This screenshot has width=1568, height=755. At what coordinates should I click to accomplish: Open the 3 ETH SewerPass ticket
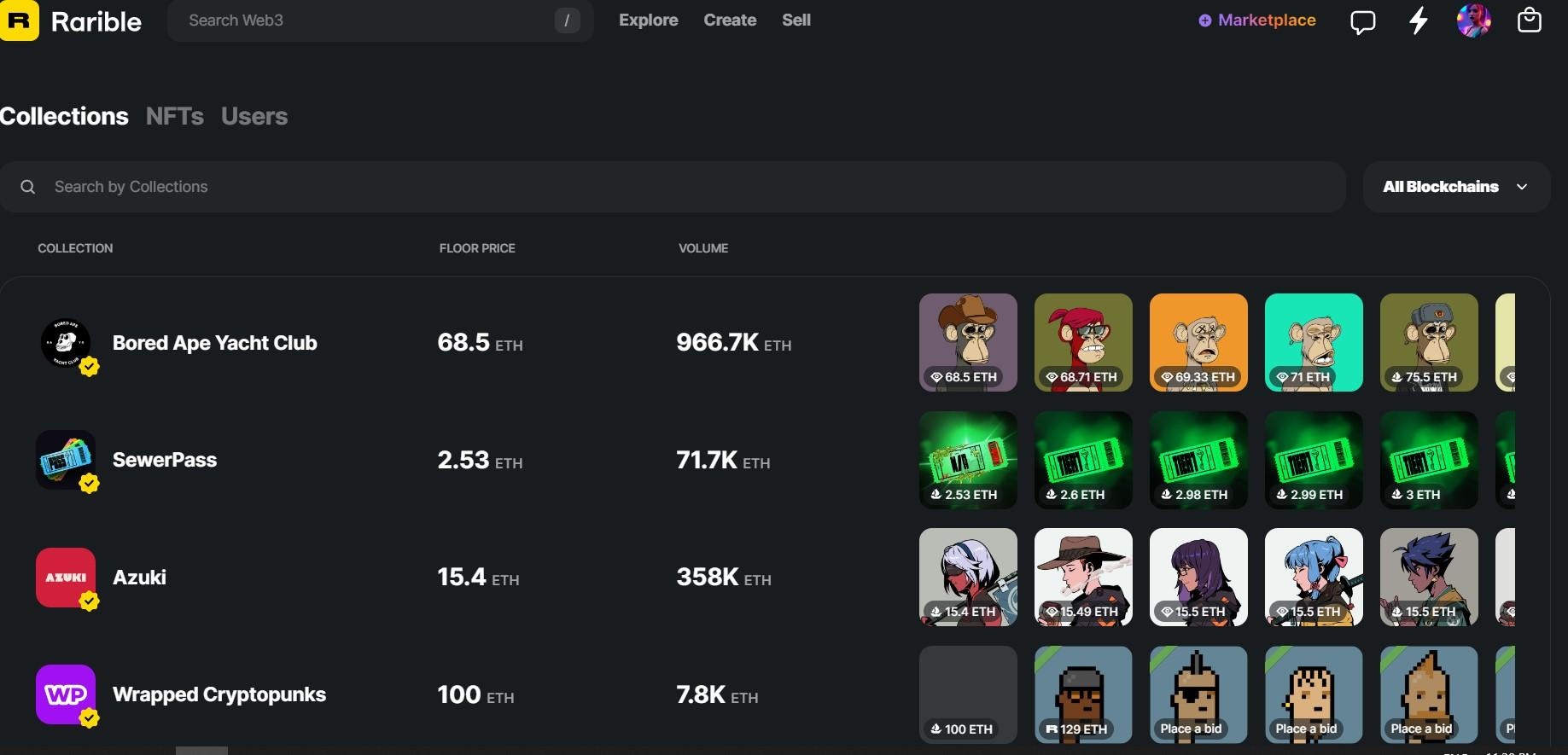[x=1429, y=460]
